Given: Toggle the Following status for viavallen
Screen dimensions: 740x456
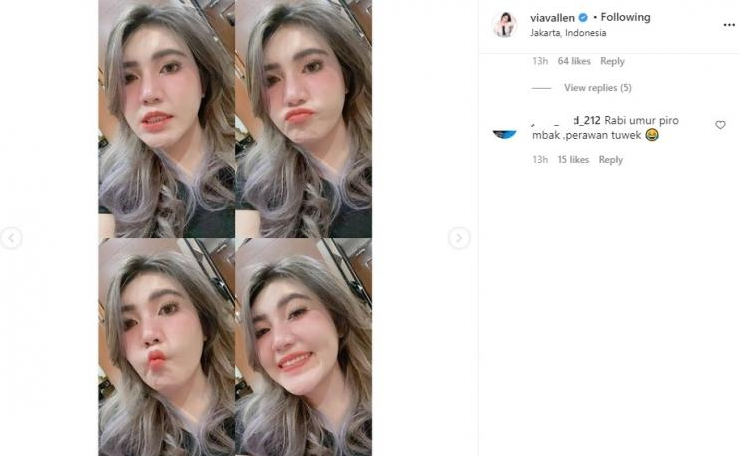Looking at the screenshot, I should pos(625,17).
